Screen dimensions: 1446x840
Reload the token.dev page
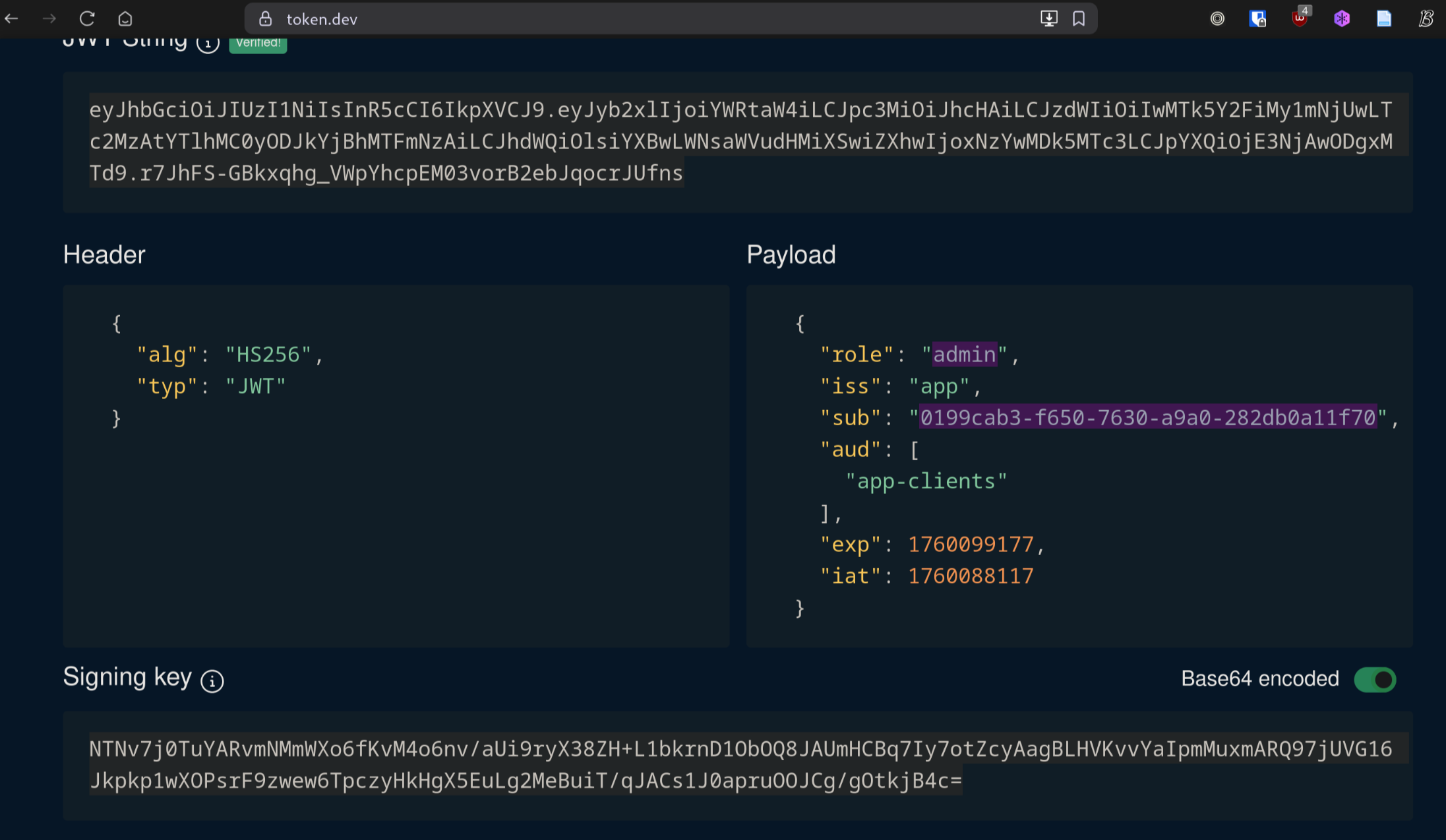(x=87, y=18)
